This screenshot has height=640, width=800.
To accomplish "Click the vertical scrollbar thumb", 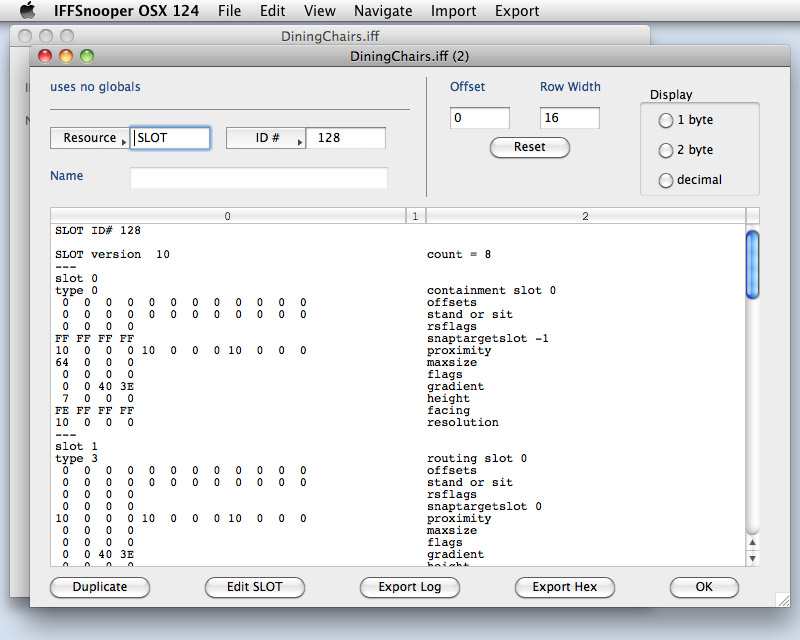I will [x=751, y=265].
